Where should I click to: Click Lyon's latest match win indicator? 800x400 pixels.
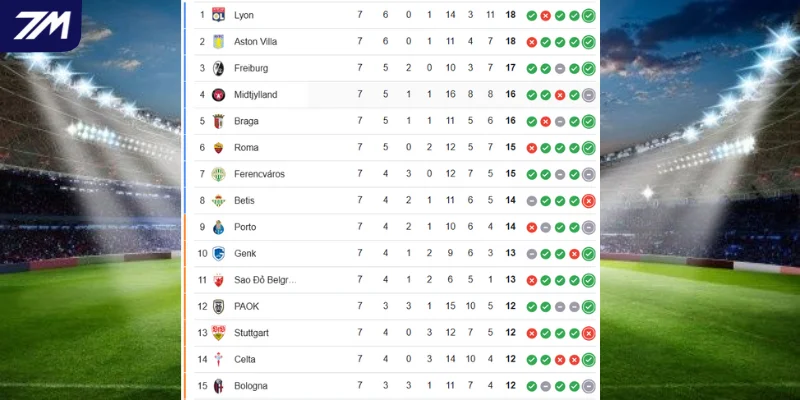point(589,15)
